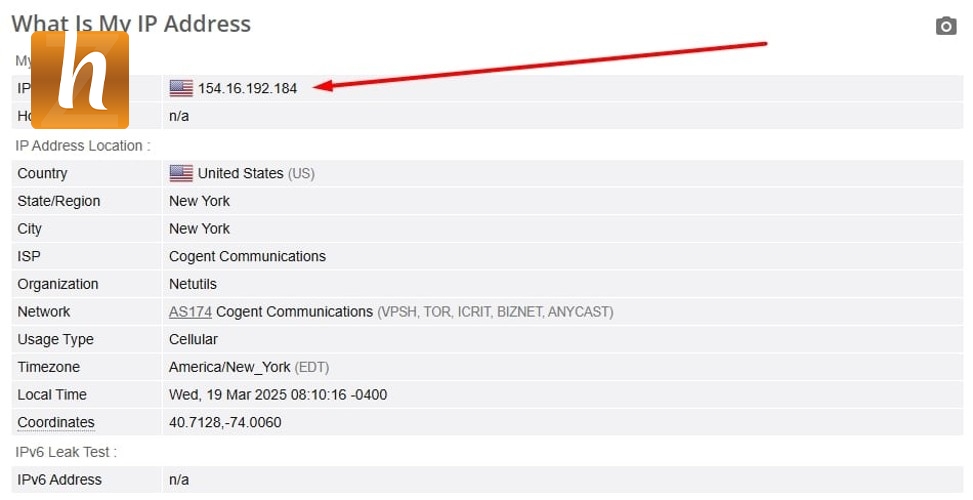
Task: Click the US flag in the Country row
Action: (x=181, y=173)
